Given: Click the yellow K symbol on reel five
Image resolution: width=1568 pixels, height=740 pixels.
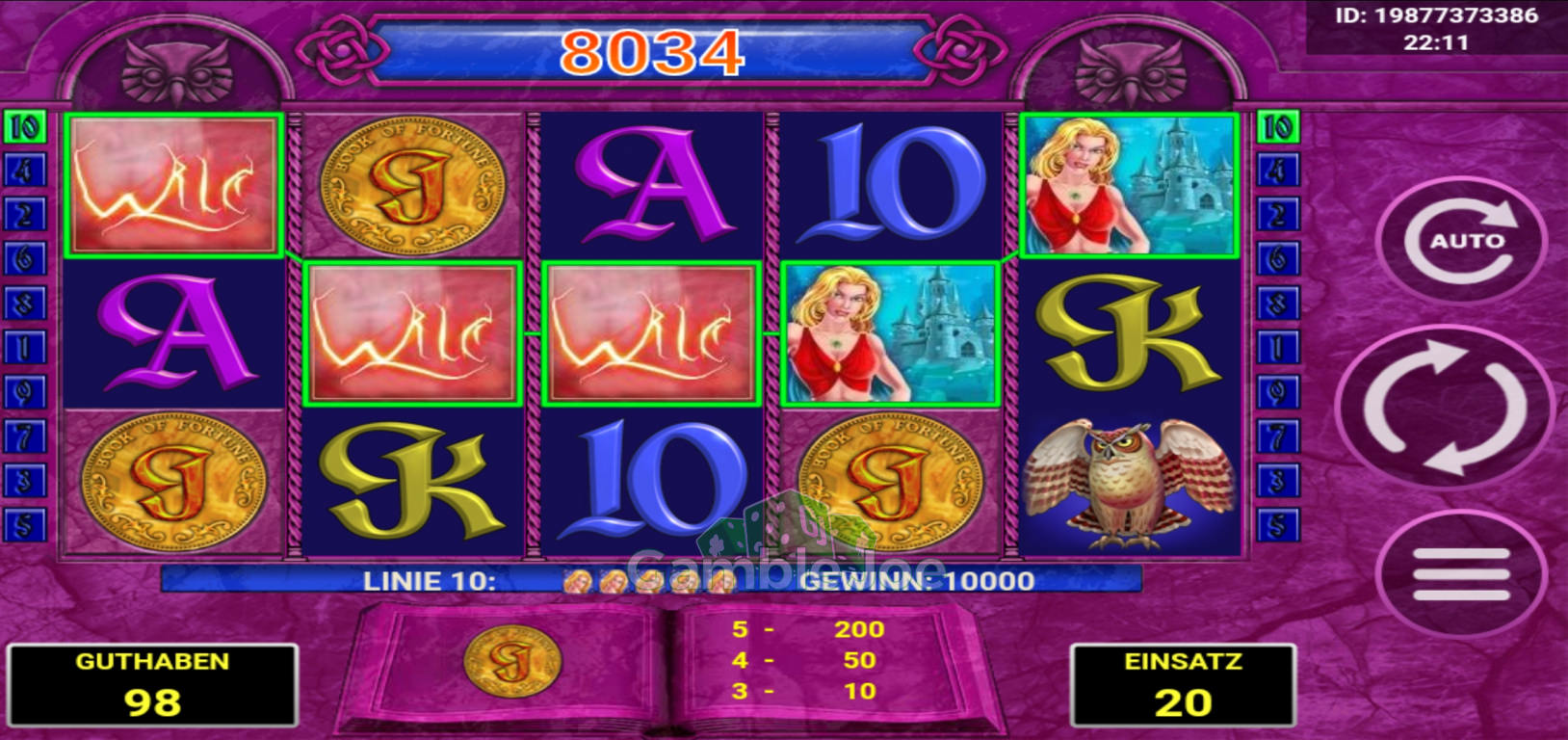Looking at the screenshot, I should tap(1129, 334).
